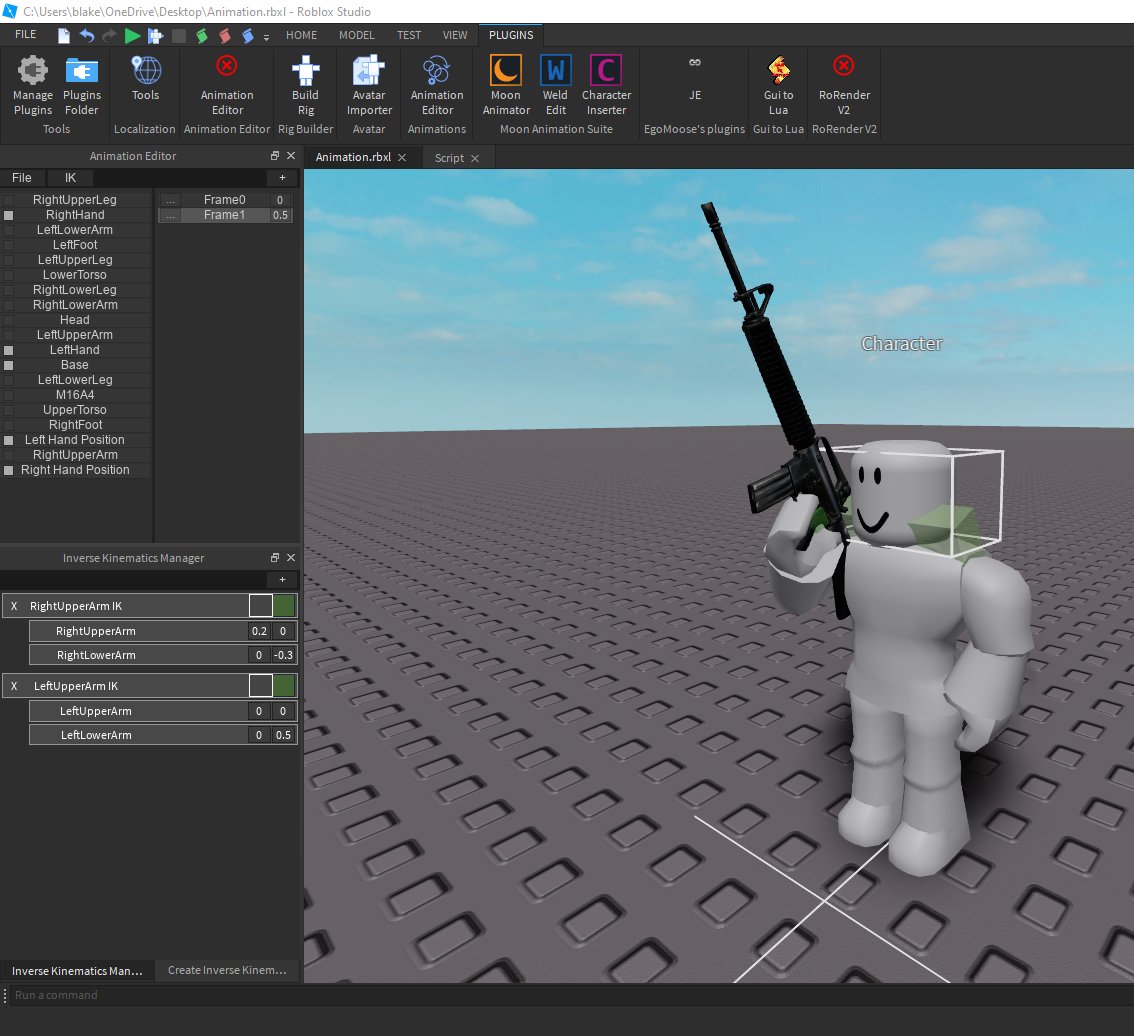
Task: Launch the Build Rig plugin
Action: (305, 85)
